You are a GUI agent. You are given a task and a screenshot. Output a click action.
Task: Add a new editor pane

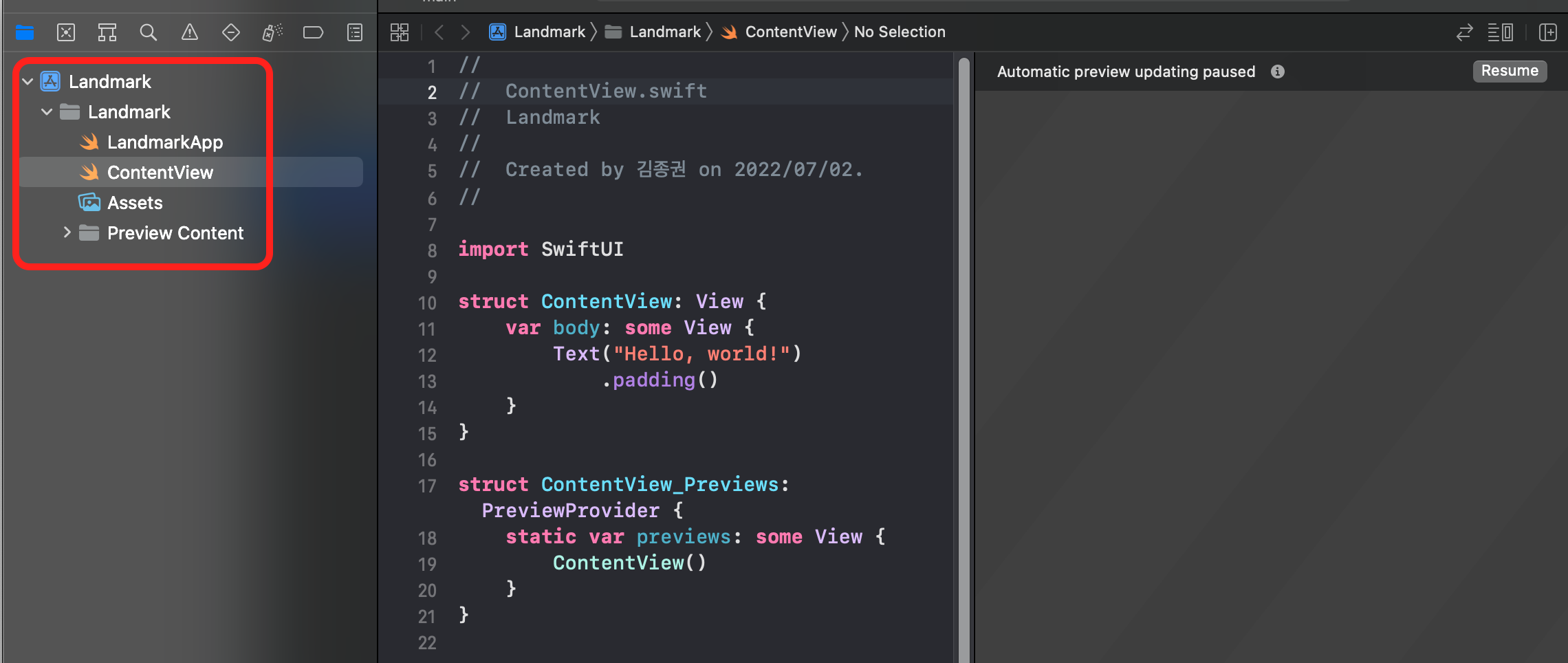(x=1548, y=32)
